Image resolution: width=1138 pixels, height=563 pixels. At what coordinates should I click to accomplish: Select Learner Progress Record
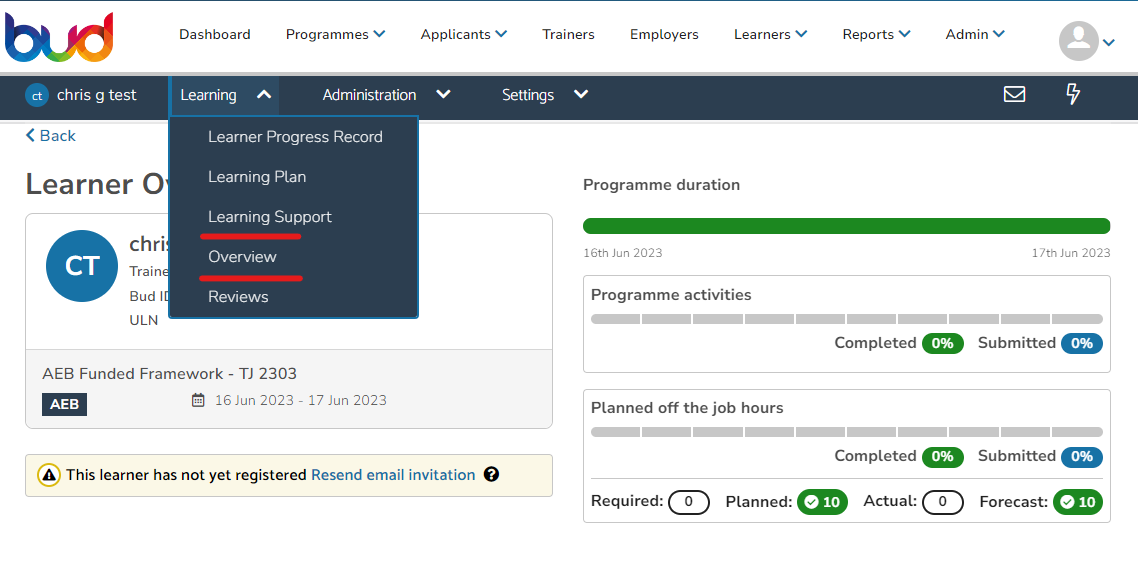[x=295, y=136]
